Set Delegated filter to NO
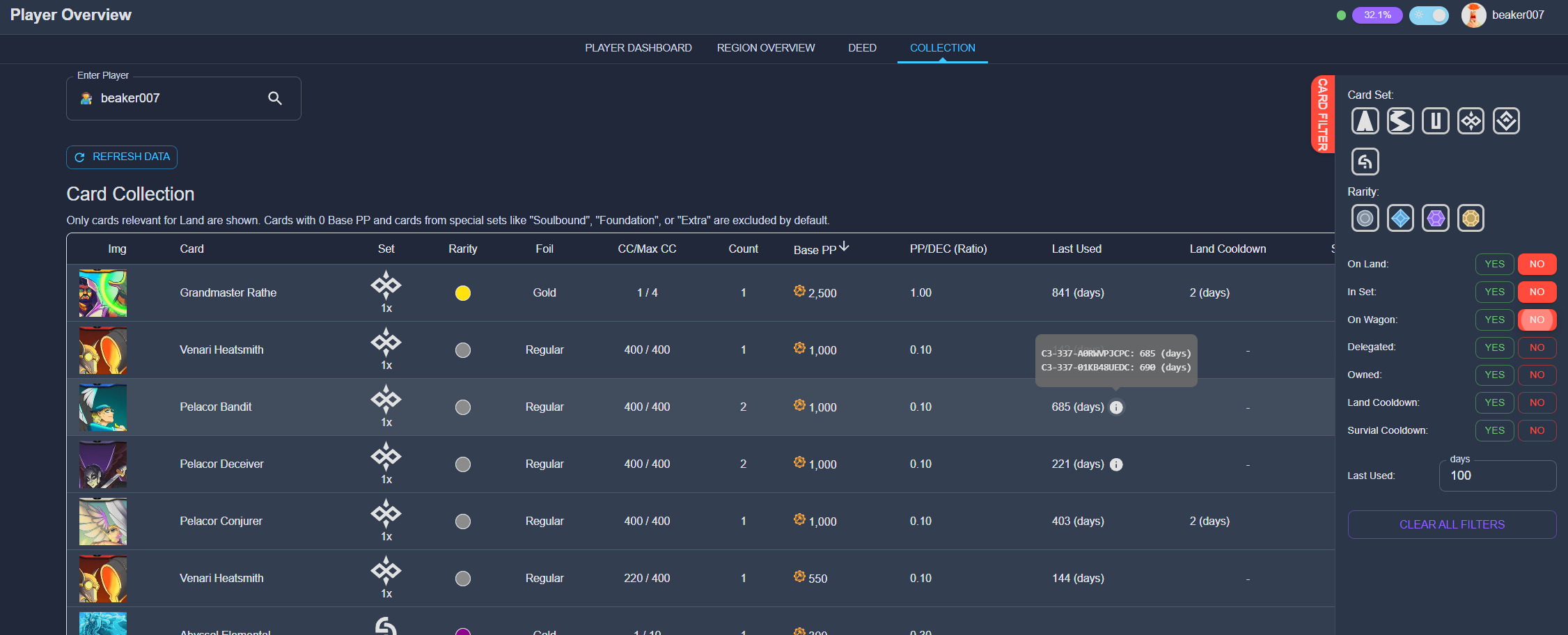The height and width of the screenshot is (635, 1568). (1537, 347)
